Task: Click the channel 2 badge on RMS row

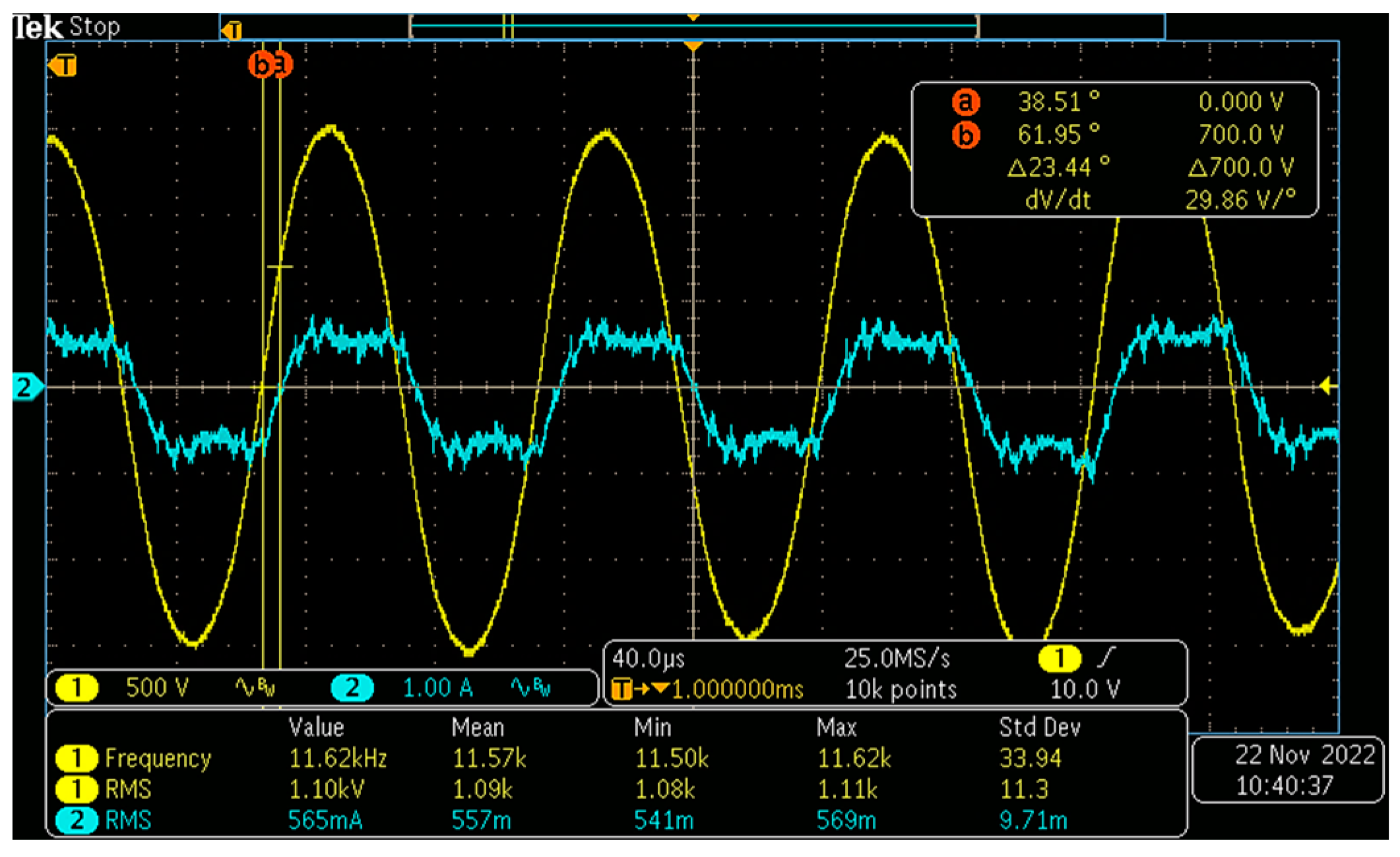Action: click(x=77, y=820)
